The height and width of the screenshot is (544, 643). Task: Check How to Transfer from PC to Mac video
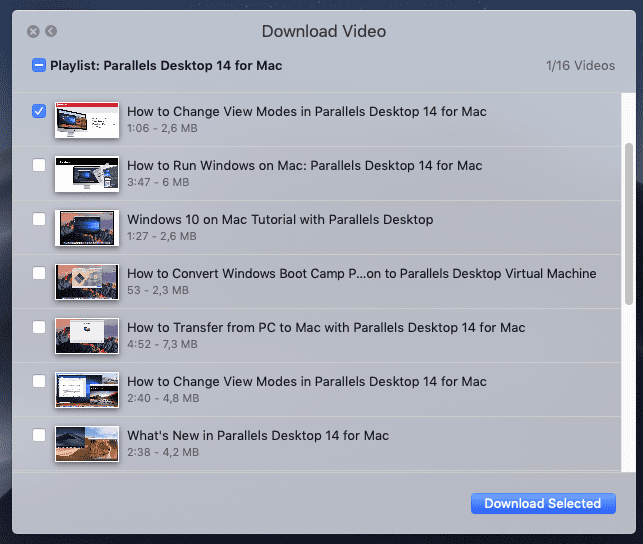(x=39, y=327)
